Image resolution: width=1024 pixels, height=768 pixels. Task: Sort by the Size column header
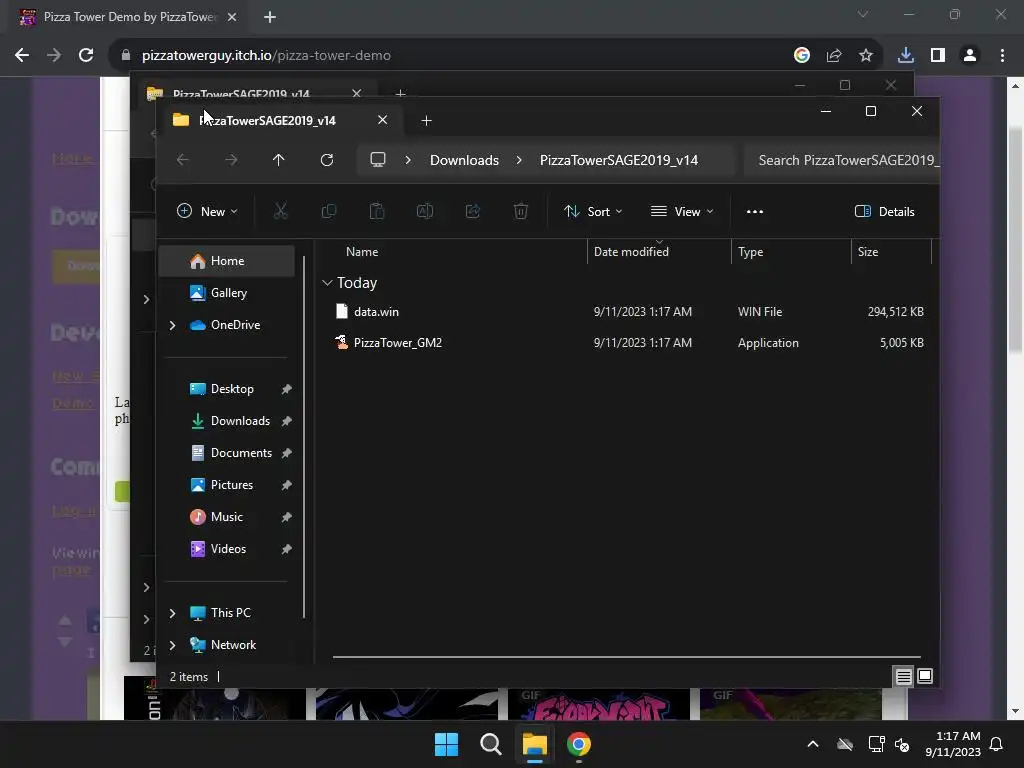coord(867,252)
